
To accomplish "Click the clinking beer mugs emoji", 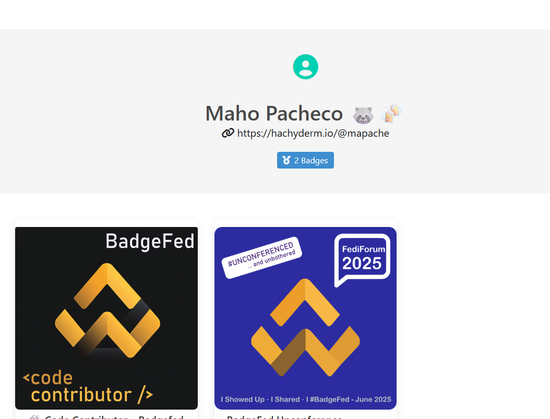I will pyautogui.click(x=392, y=113).
